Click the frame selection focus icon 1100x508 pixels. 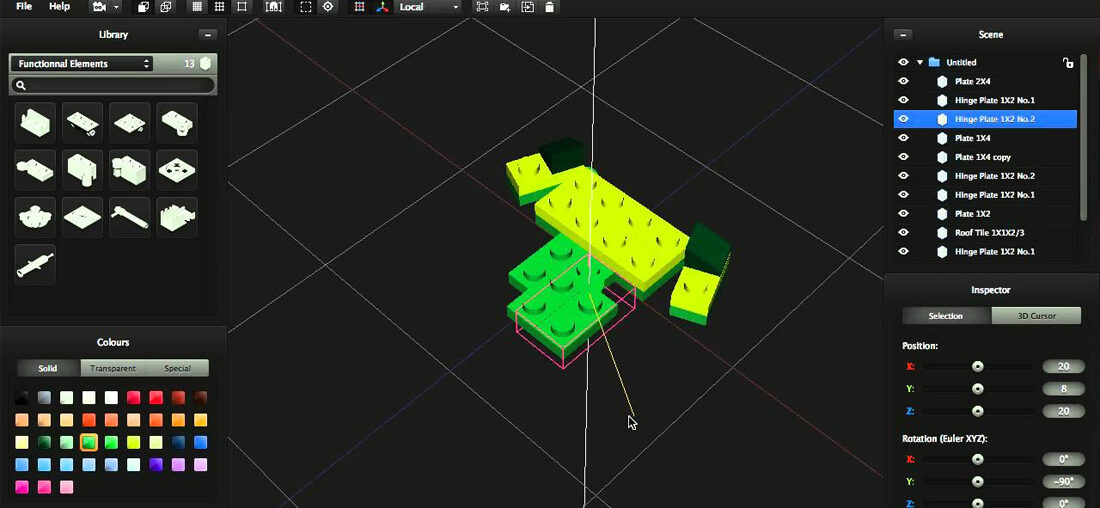(x=482, y=7)
